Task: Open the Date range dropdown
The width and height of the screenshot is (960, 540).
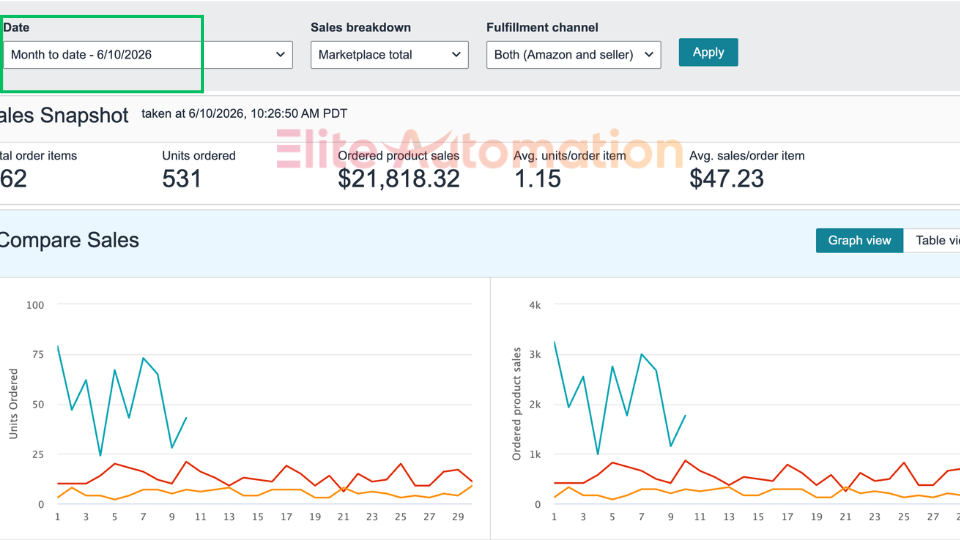Action: pyautogui.click(x=148, y=54)
